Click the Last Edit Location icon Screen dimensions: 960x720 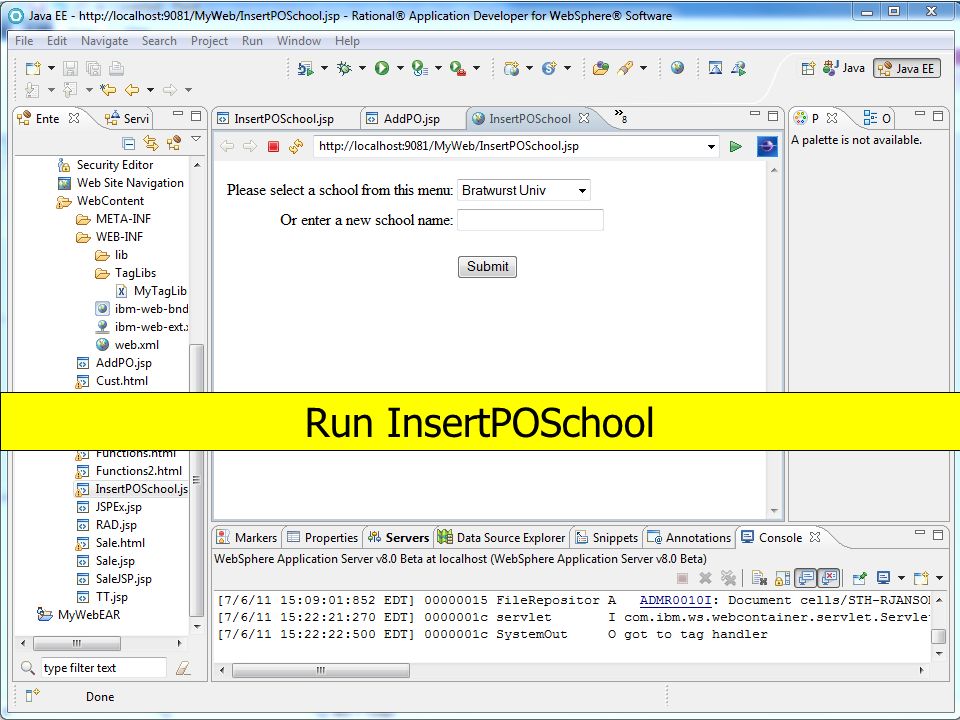[108, 90]
